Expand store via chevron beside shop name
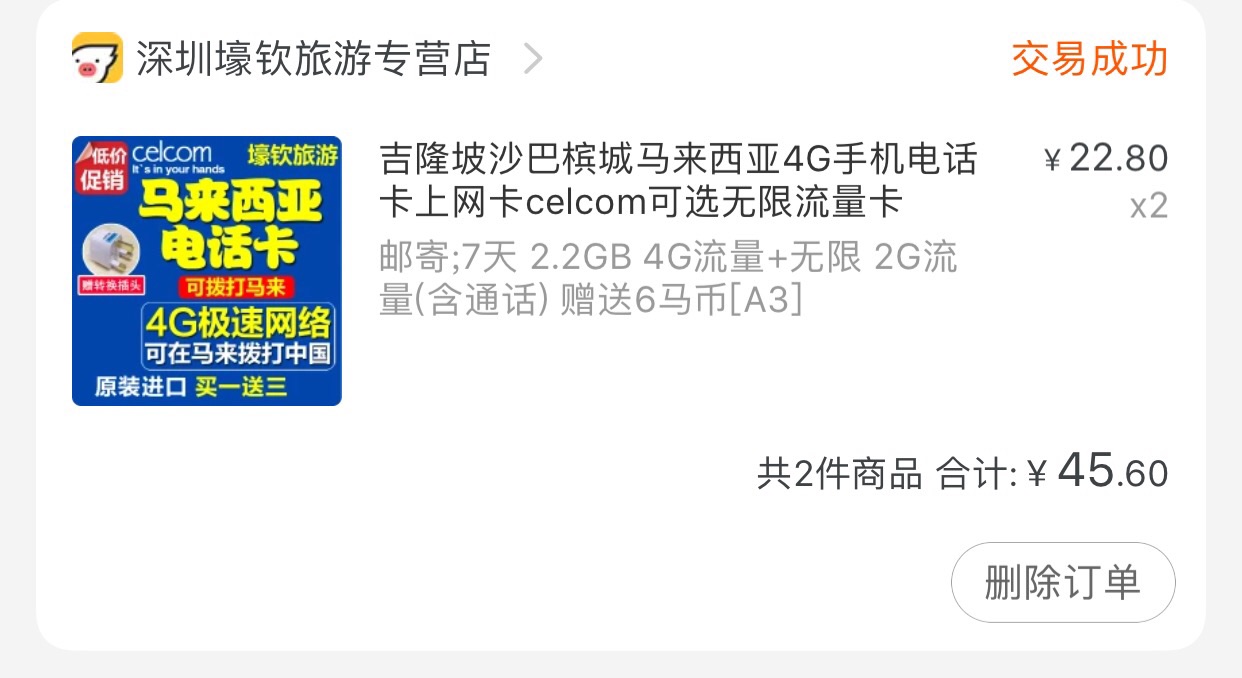 click(533, 59)
